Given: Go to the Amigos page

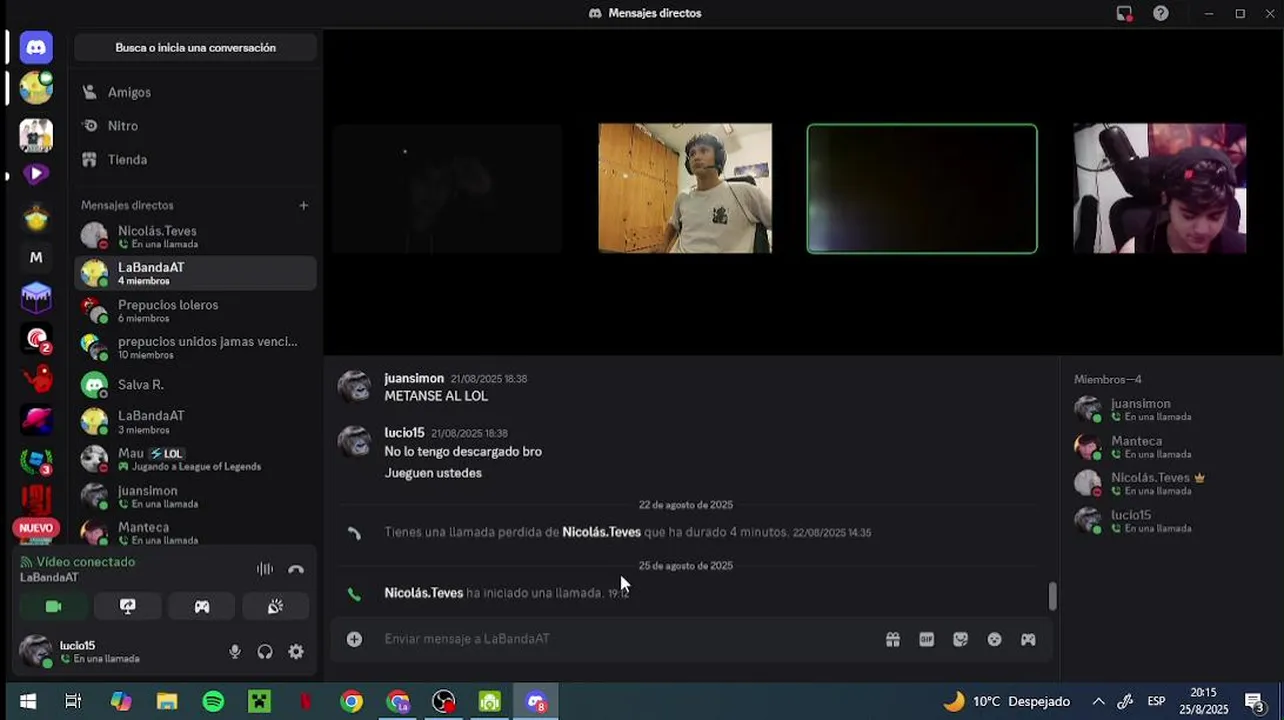Looking at the screenshot, I should pos(195,92).
